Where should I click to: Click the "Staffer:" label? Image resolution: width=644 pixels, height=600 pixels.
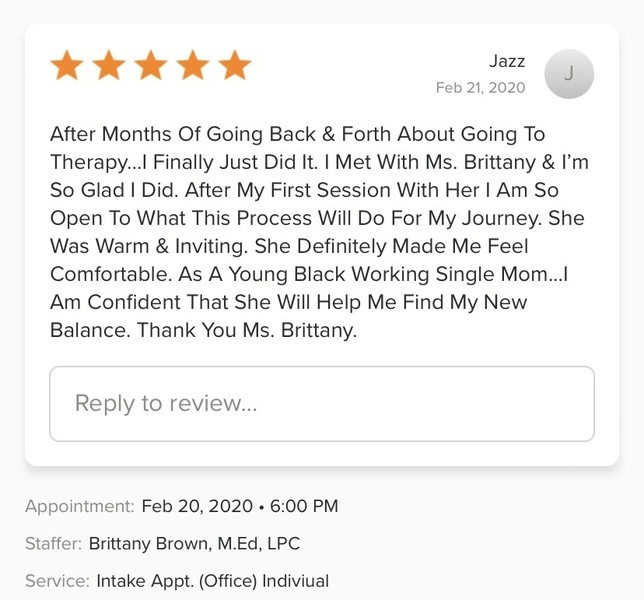point(53,544)
